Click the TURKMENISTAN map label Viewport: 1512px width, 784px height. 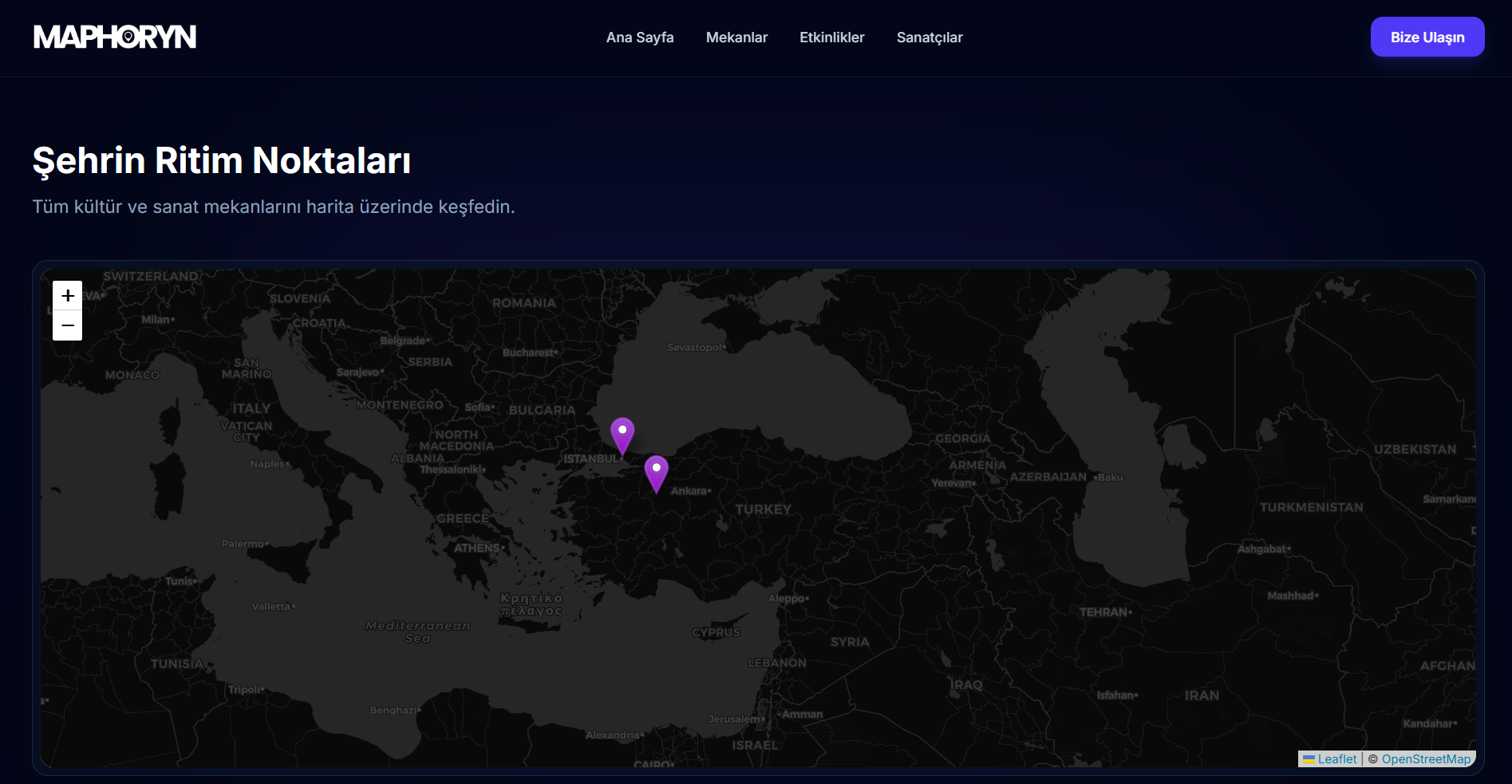1312,507
